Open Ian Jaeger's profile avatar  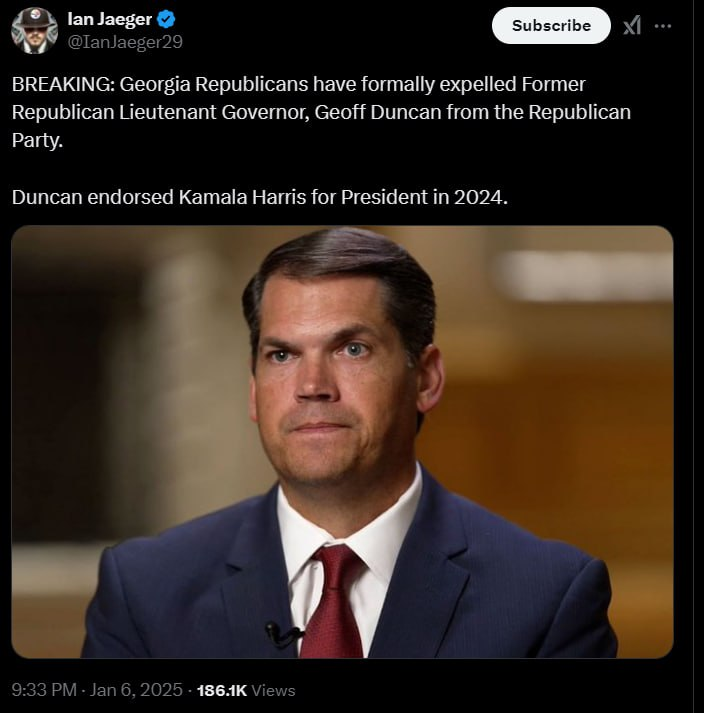pyautogui.click(x=34, y=30)
